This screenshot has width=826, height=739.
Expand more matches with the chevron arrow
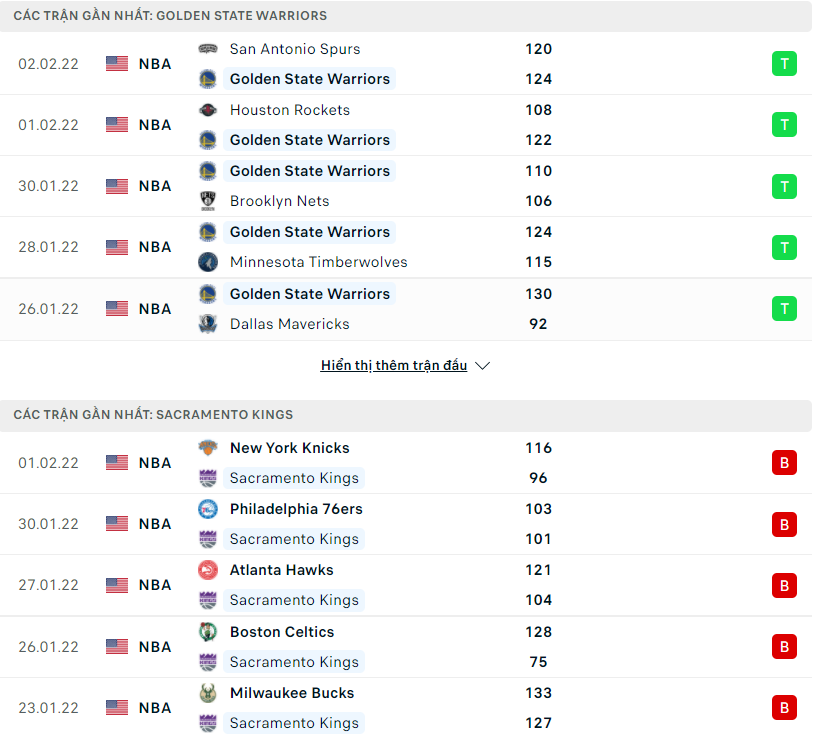pos(483,366)
